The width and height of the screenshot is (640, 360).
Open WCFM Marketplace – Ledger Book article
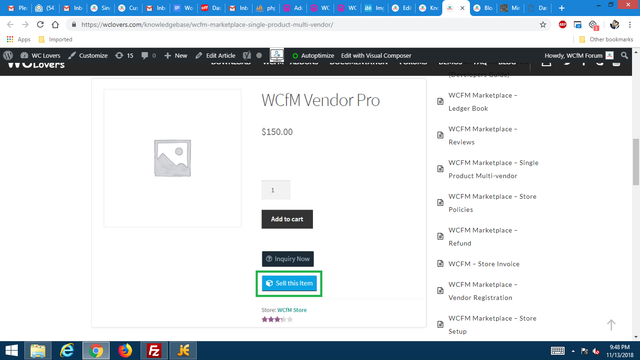[x=483, y=102]
